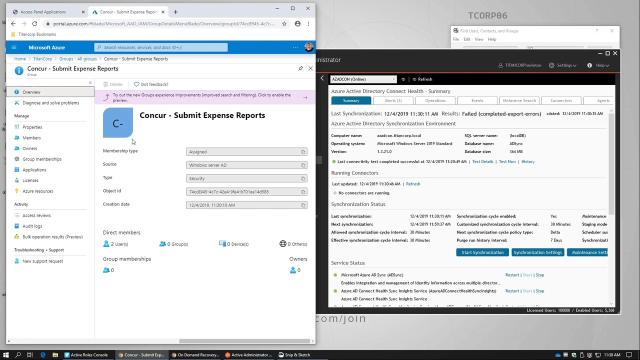Collapse Active Administrator navigation with back chevron
The width and height of the screenshot is (640, 360).
coord(322,78)
